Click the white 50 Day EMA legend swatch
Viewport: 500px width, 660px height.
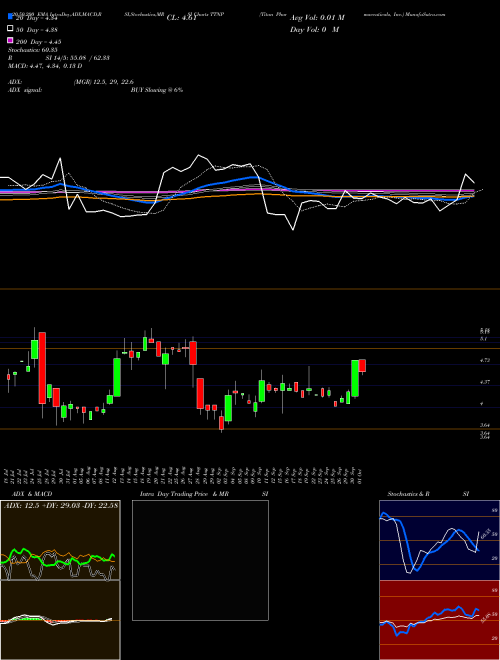[10, 29]
